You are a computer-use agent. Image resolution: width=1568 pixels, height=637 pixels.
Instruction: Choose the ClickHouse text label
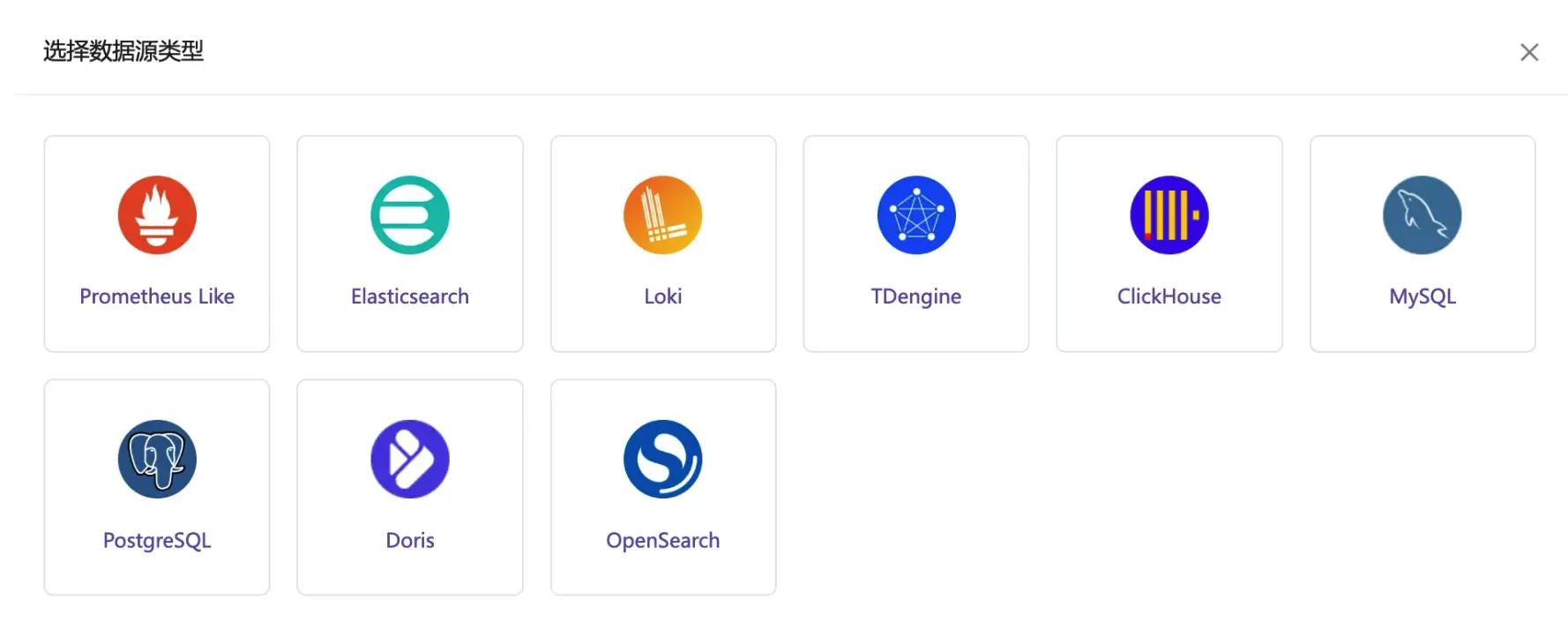[x=1169, y=296]
